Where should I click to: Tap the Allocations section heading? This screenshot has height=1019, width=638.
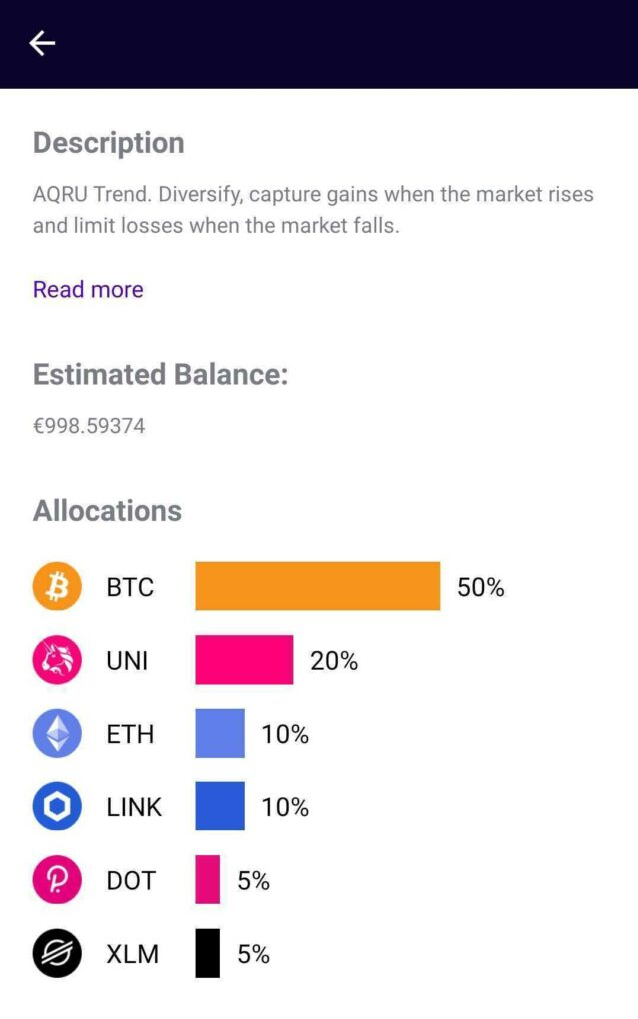(x=107, y=511)
